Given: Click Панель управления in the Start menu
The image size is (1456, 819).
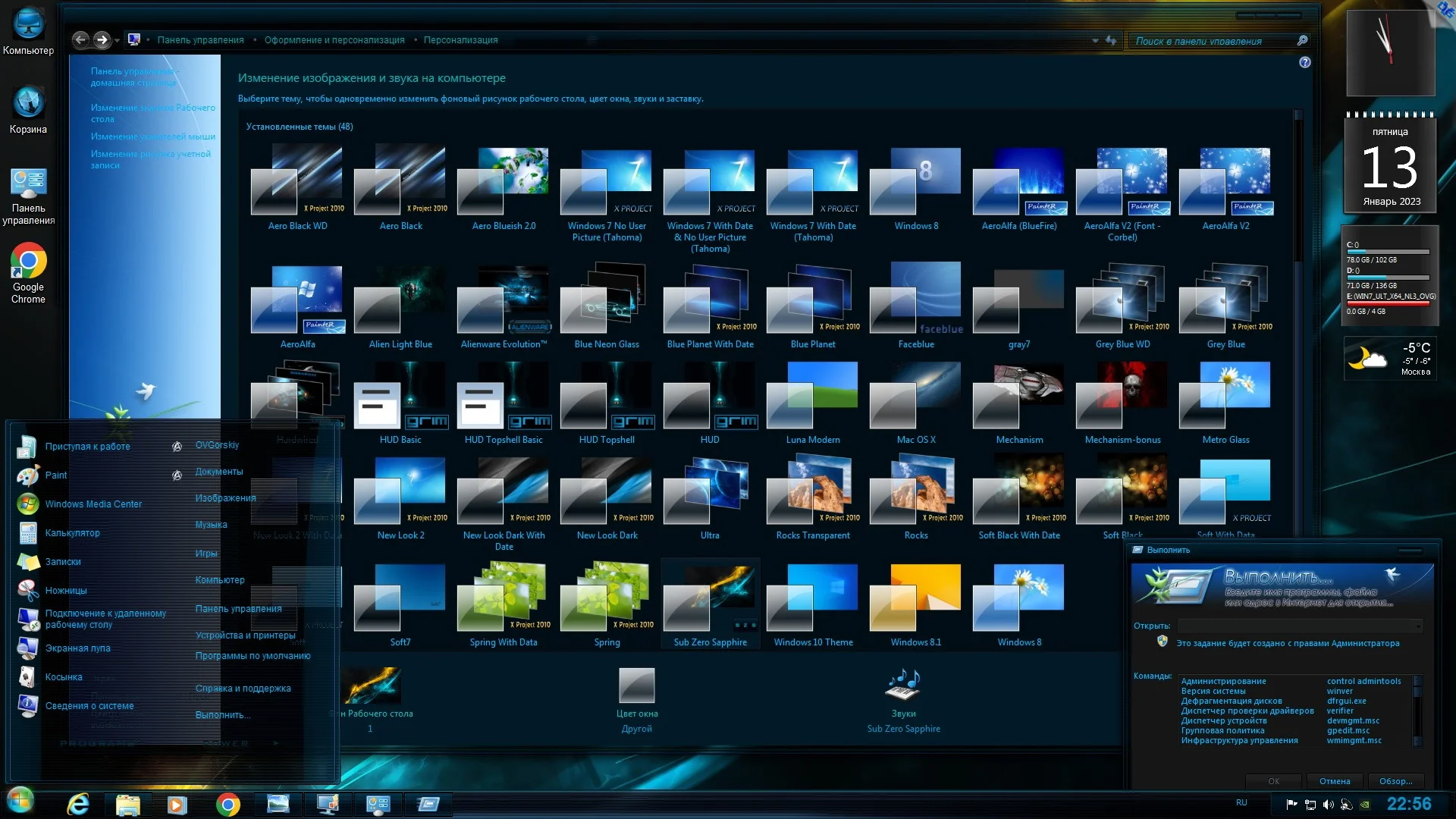Looking at the screenshot, I should click(238, 609).
